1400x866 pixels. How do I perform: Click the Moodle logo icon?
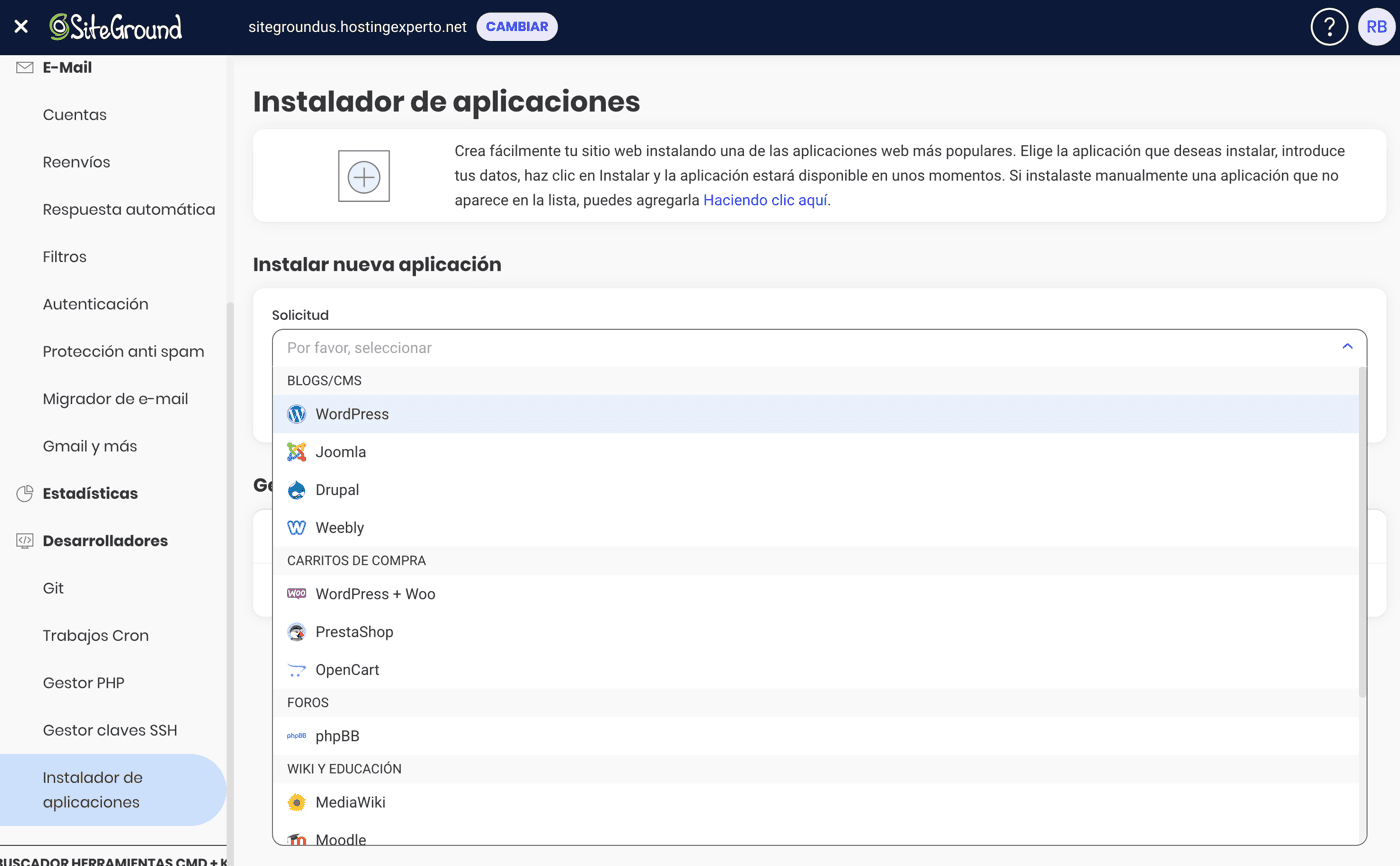pos(296,839)
